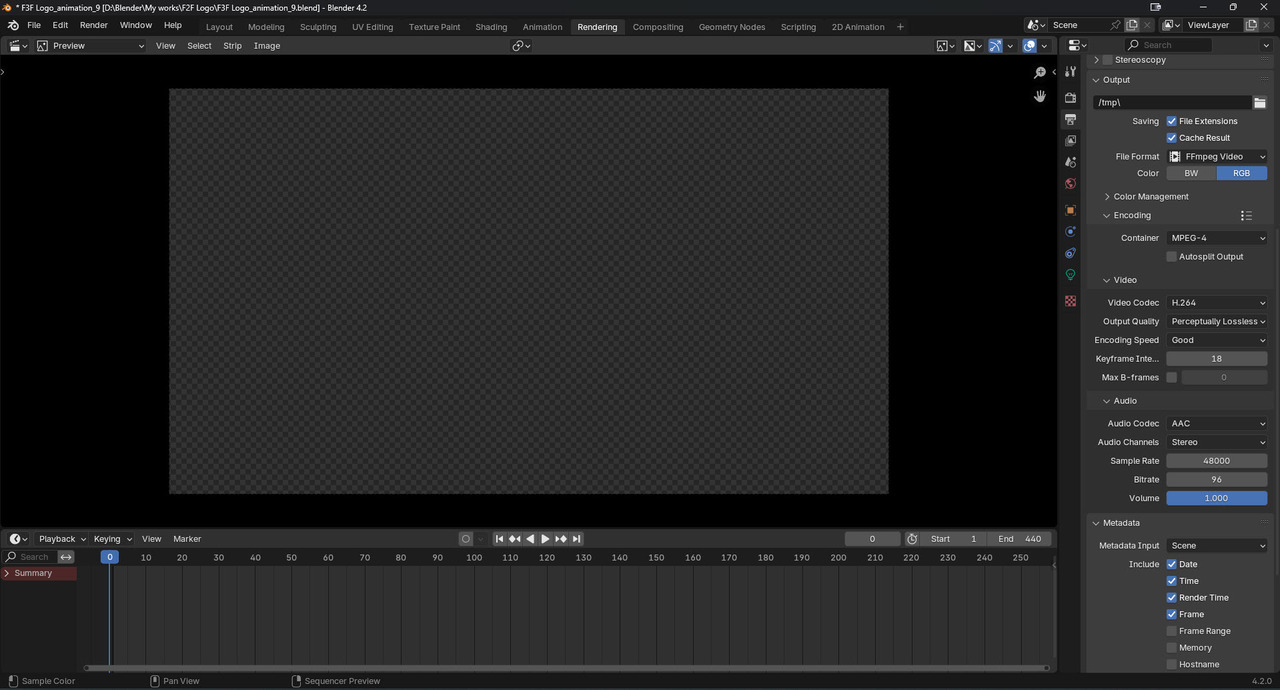Open the Object properties tab
This screenshot has width=1280, height=690.
1070,210
